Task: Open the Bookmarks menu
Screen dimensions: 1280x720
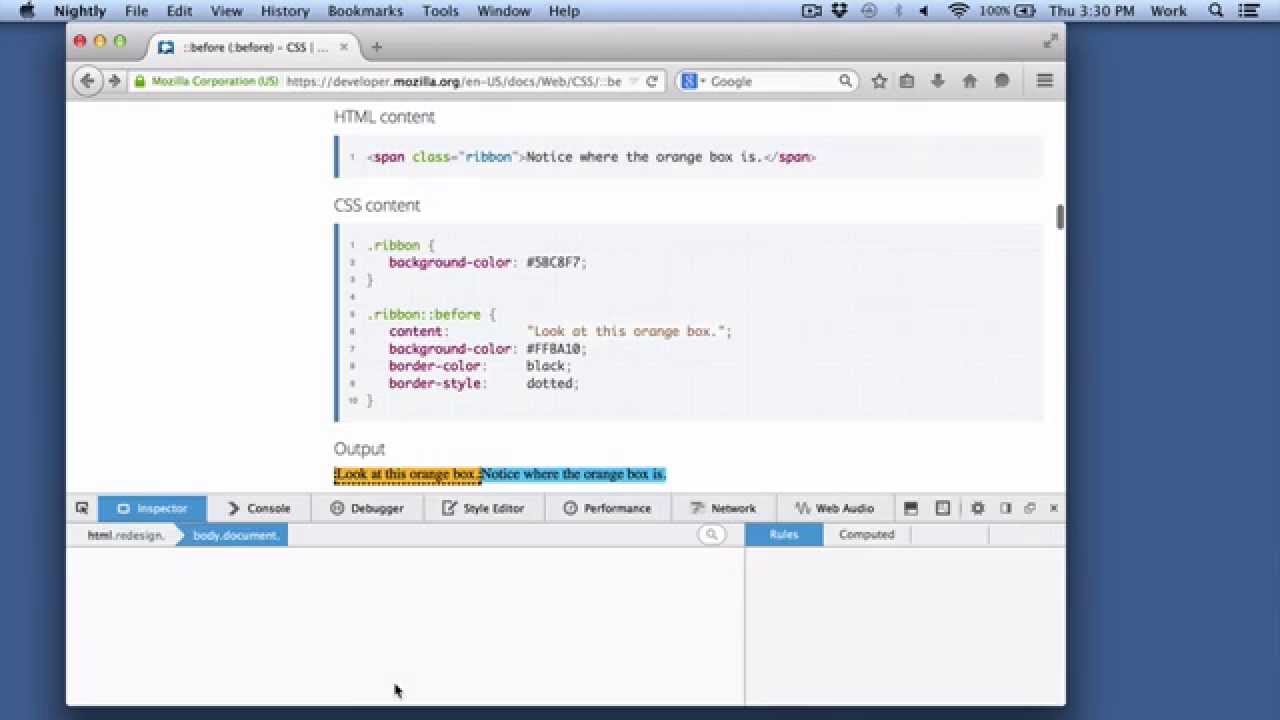Action: (x=365, y=11)
